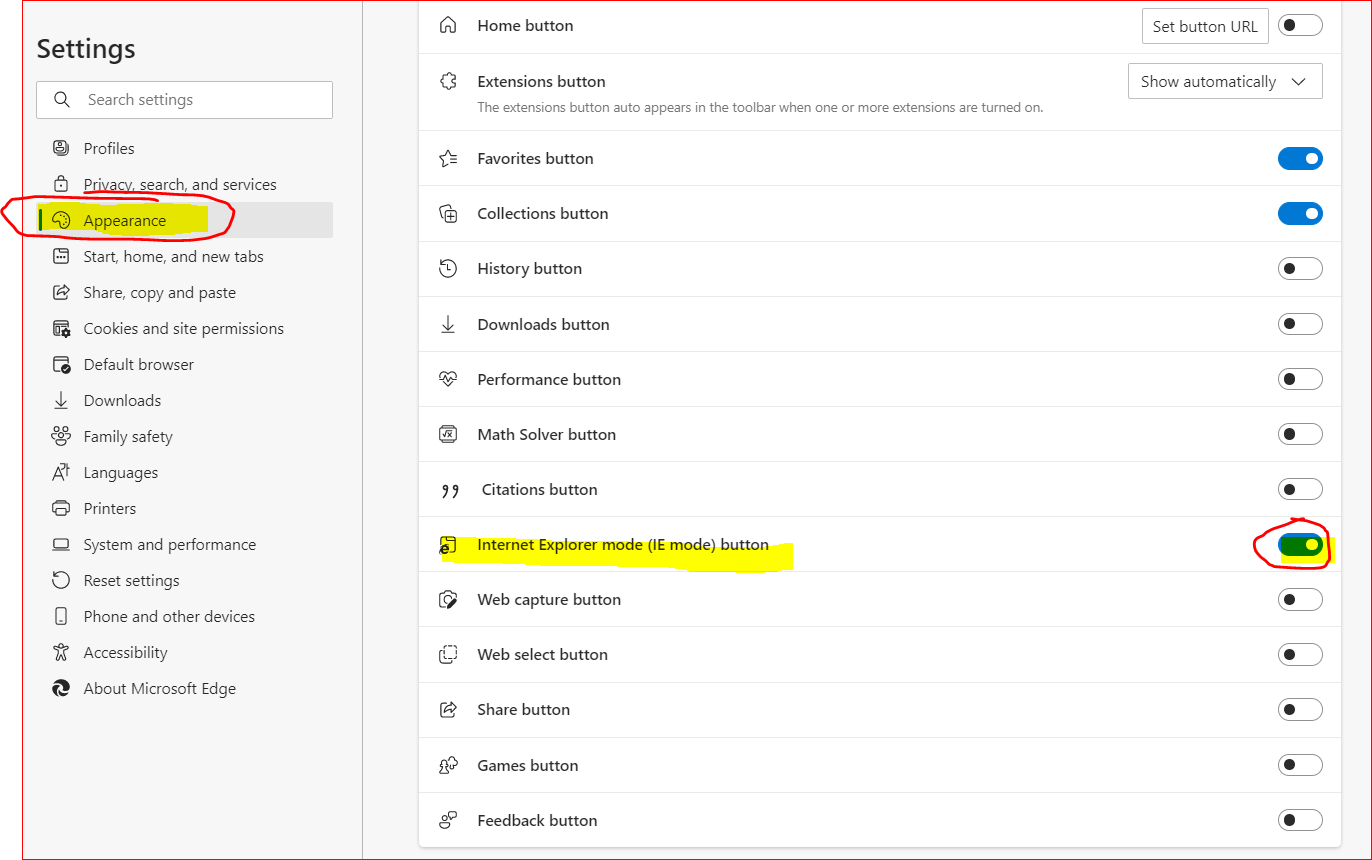This screenshot has width=1372, height=860.
Task: Open the Extensions button Show automatically dropdown
Action: click(x=1224, y=82)
